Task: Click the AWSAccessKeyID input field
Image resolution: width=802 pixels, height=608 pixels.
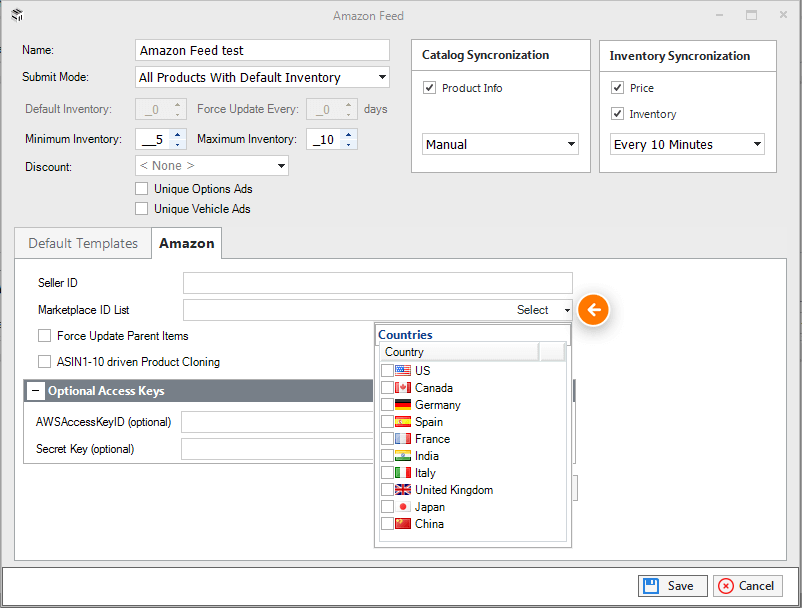Action: [277, 422]
